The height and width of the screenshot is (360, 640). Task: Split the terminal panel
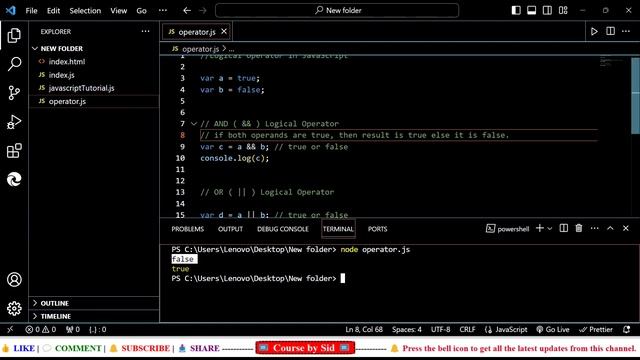coord(564,229)
